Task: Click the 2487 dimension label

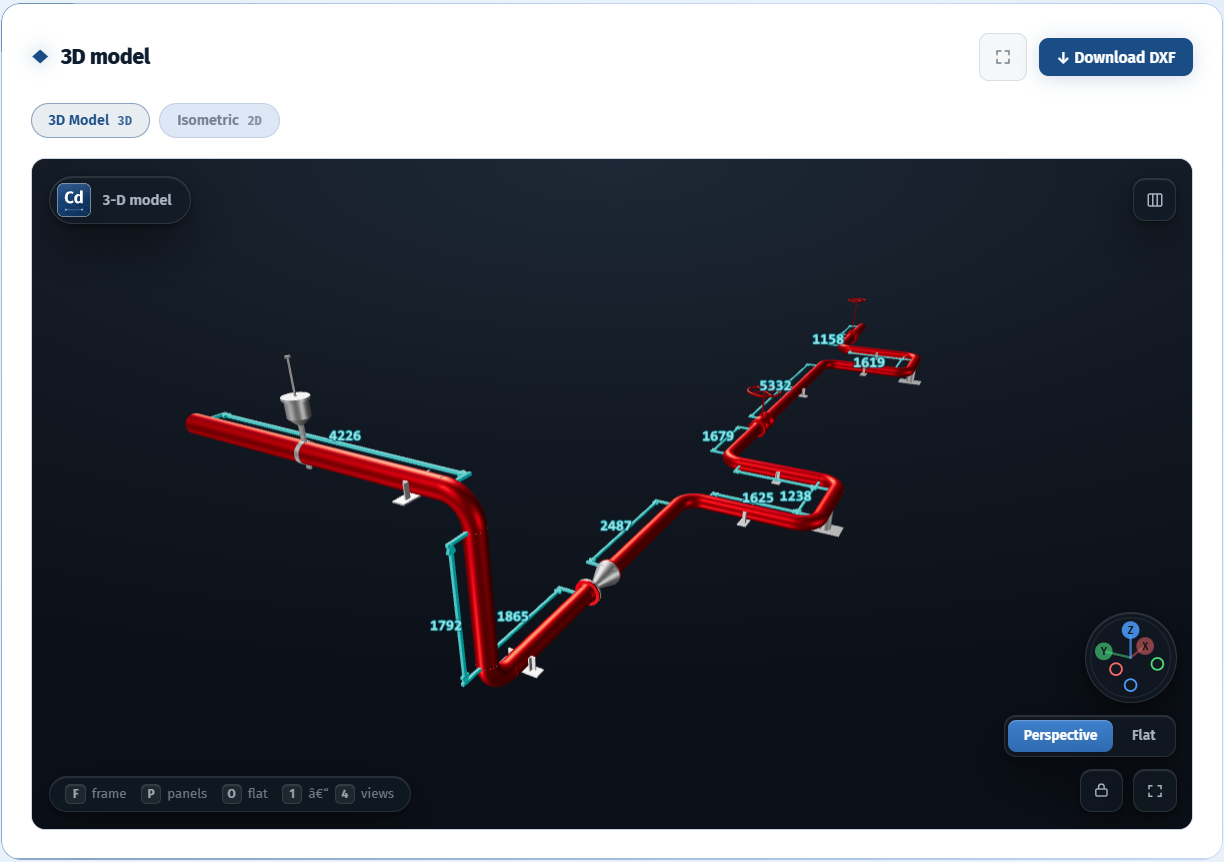Action: pos(616,526)
